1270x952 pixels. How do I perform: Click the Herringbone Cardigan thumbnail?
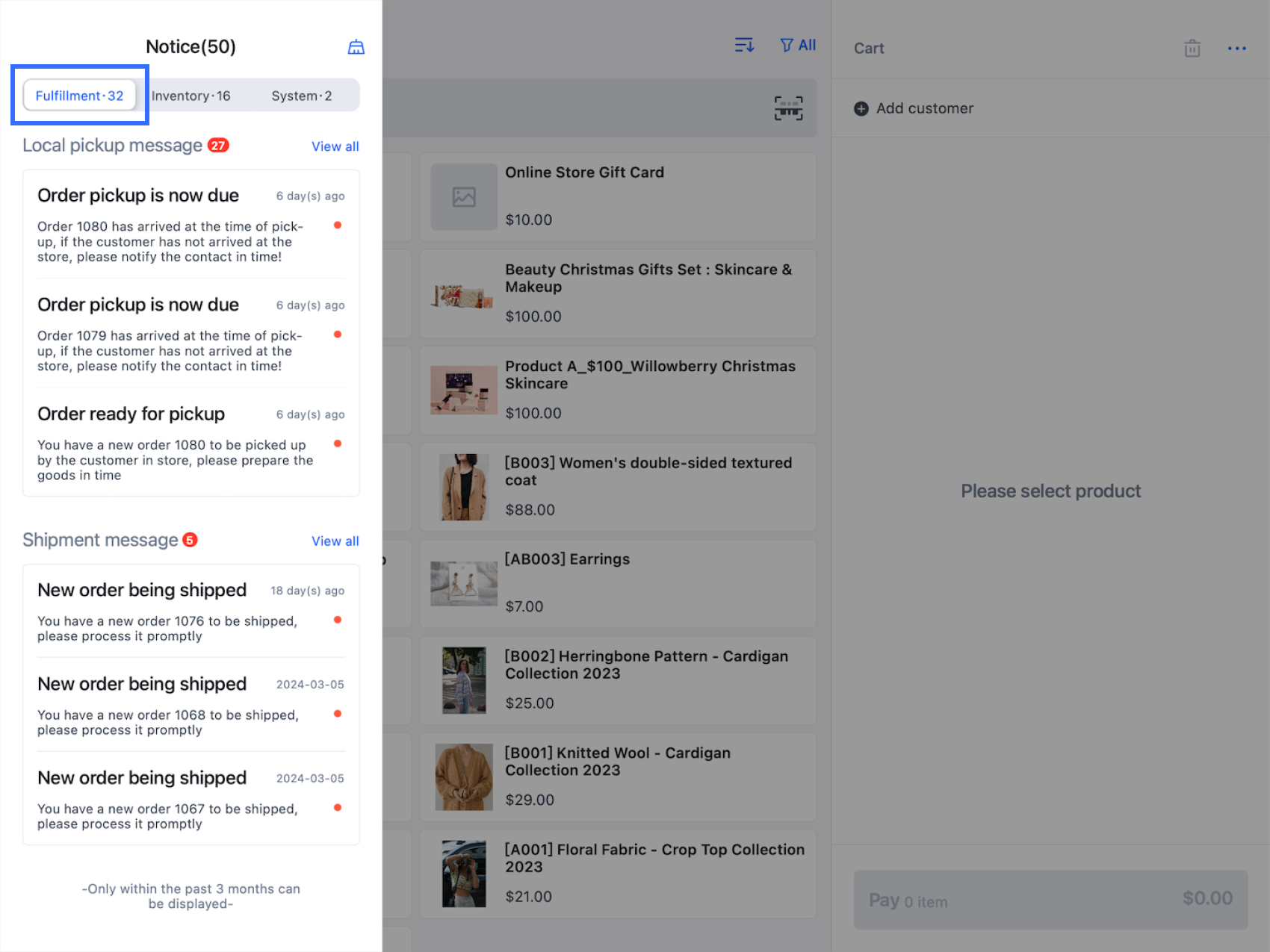pos(464,680)
